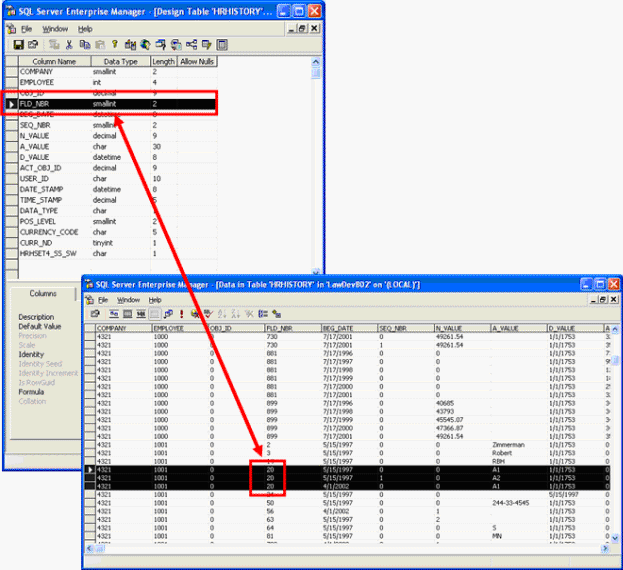Click the HRHSET4_SS_SW column name
This screenshot has height=570, width=623.
point(48,253)
